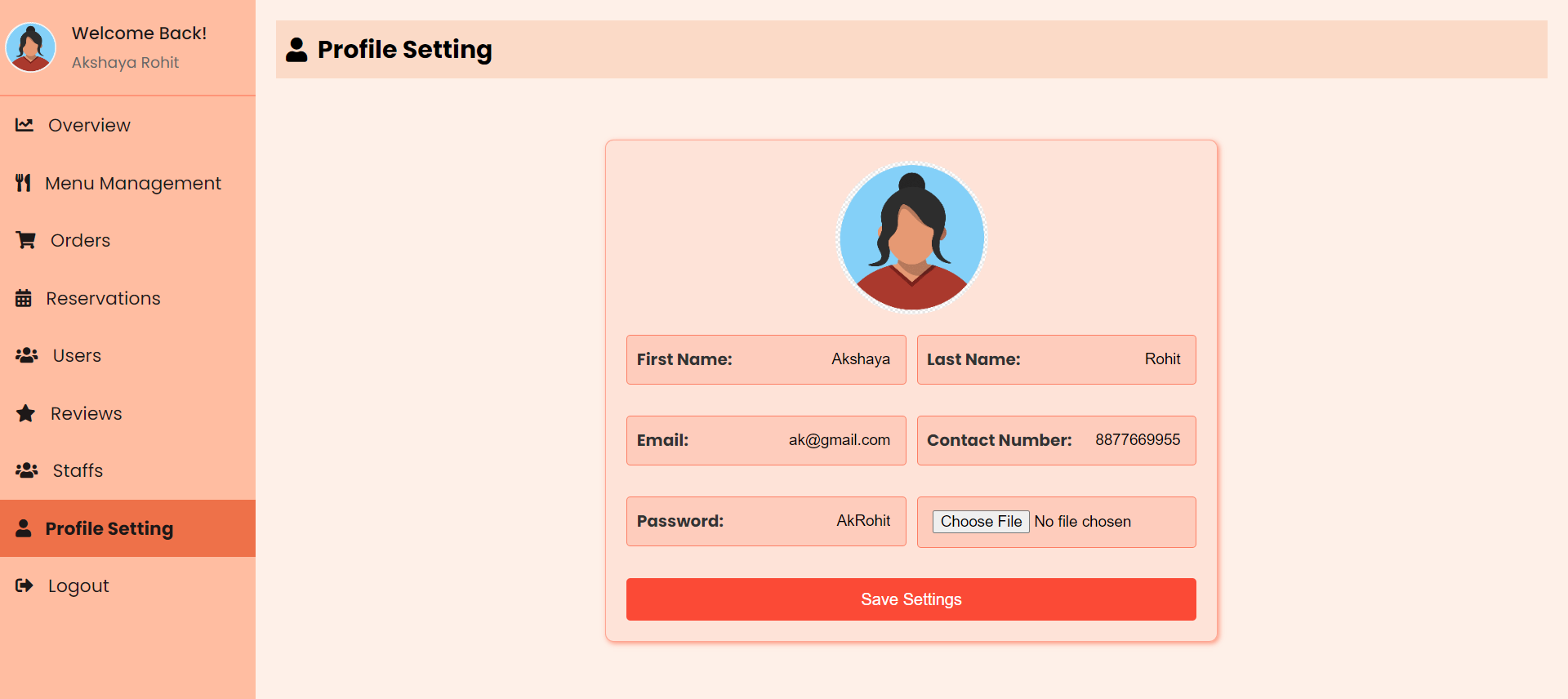Click the Reviews star icon
The image size is (1568, 699).
pyautogui.click(x=26, y=413)
